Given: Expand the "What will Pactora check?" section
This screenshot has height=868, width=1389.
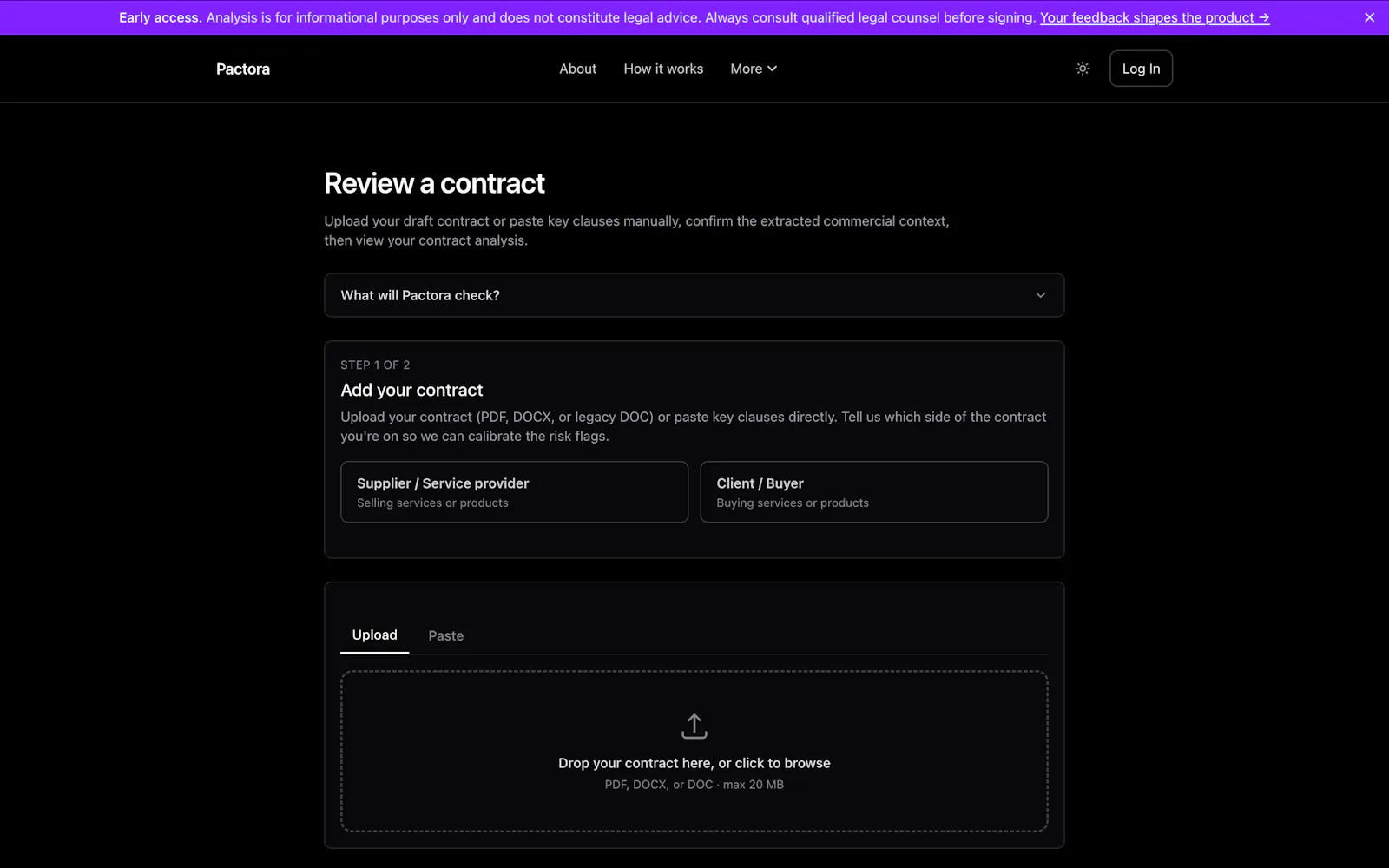Looking at the screenshot, I should coord(694,295).
